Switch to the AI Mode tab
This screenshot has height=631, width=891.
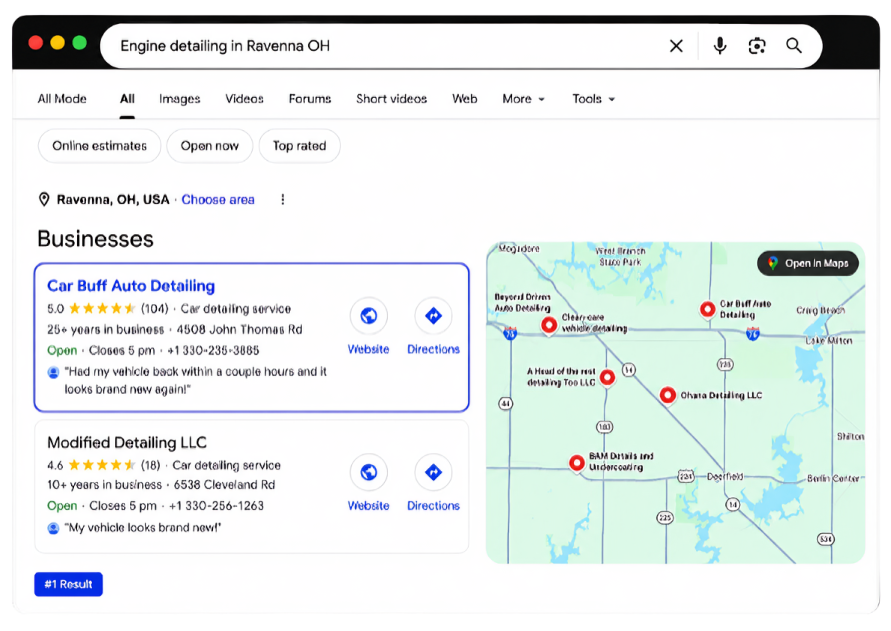(x=62, y=99)
